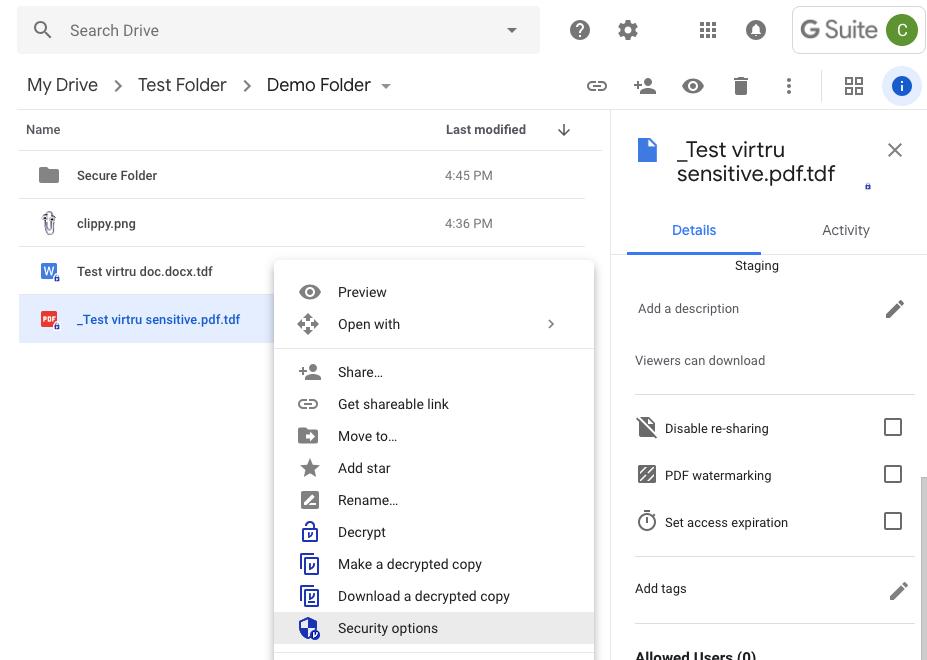Select the Secure Folder row
Viewport: 927px width, 660px height.
click(x=302, y=175)
